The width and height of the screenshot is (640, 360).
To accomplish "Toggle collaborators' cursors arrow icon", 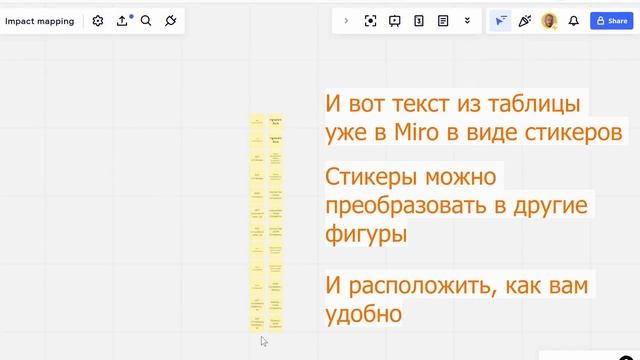I will point(500,21).
